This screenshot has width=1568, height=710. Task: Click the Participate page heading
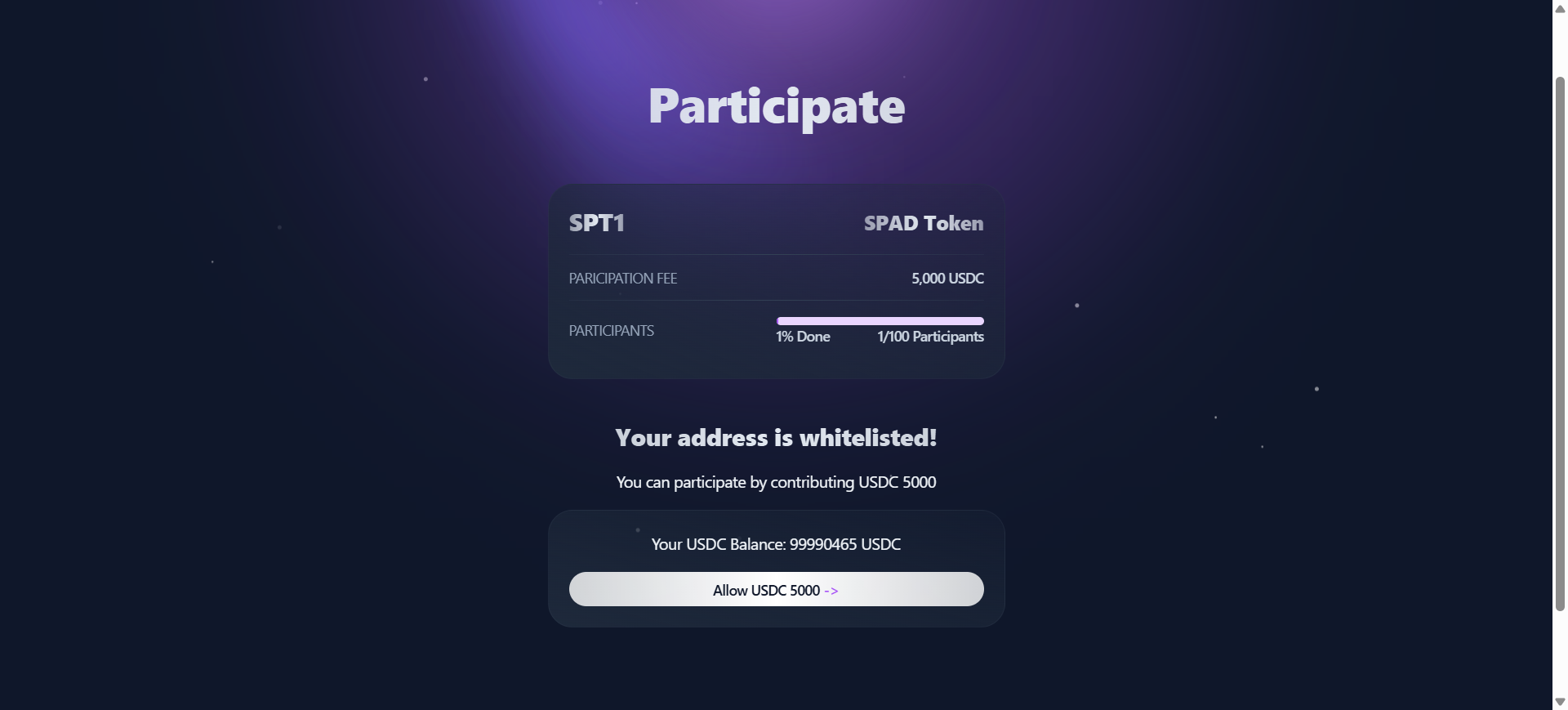776,106
